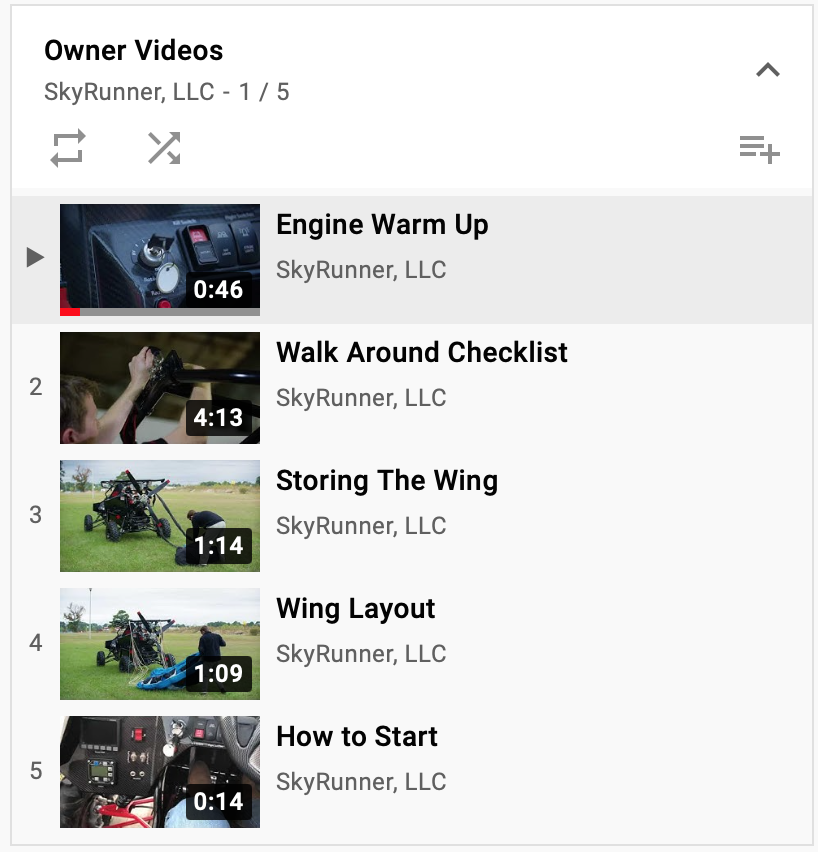Click index number 3 in the playlist
The width and height of the screenshot is (818, 852).
[35, 515]
